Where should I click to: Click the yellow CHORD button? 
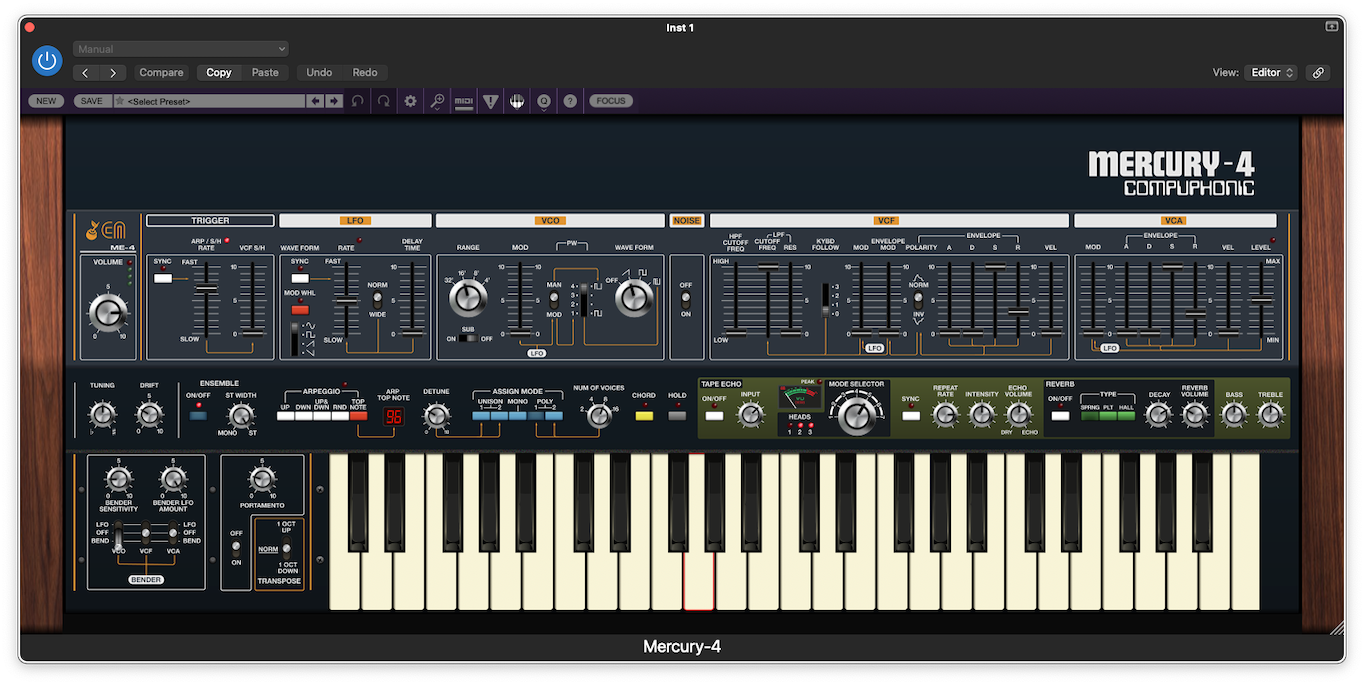tap(644, 416)
